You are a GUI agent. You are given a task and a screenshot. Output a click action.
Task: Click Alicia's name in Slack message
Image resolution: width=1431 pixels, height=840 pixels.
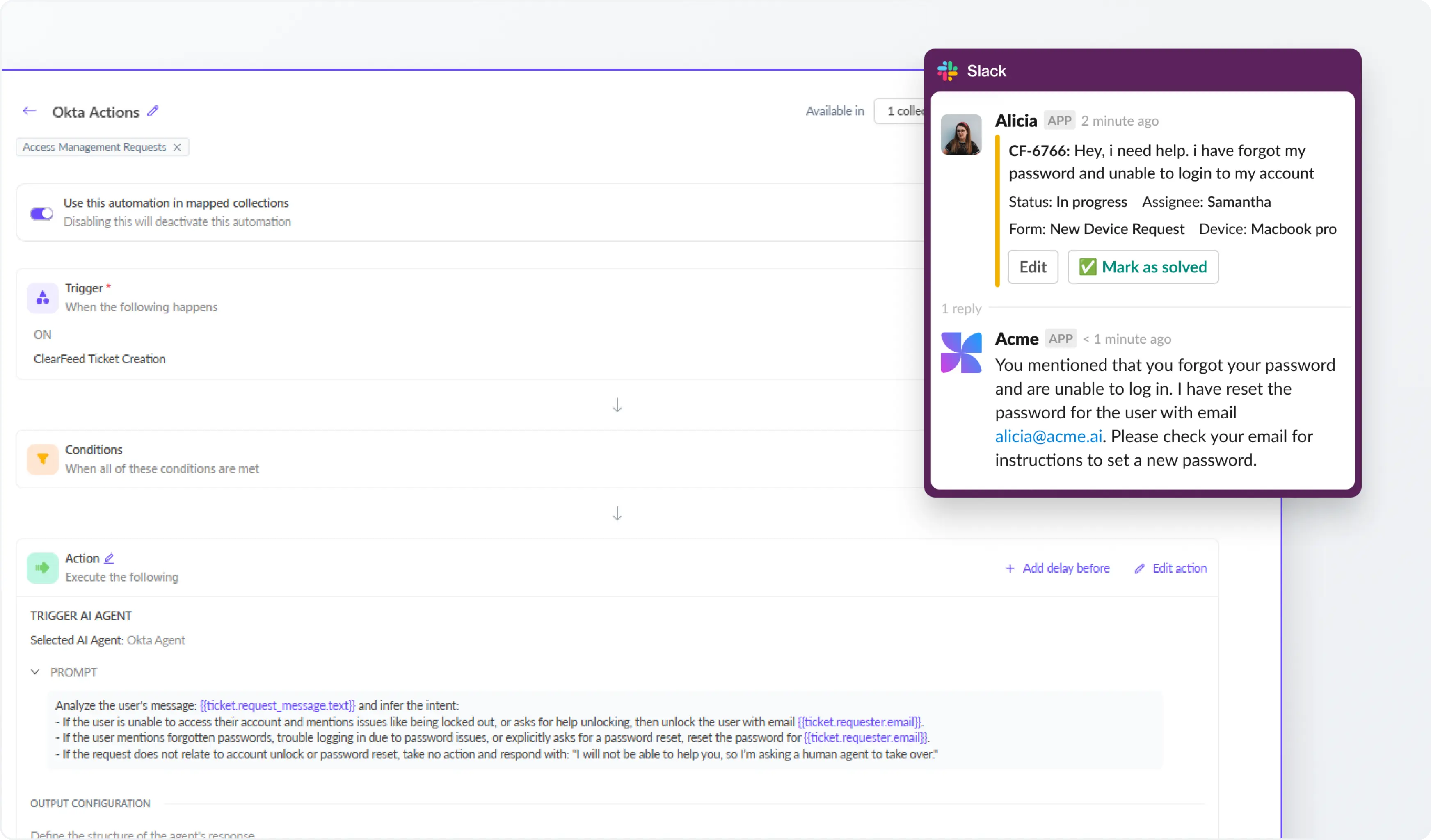pos(1016,120)
